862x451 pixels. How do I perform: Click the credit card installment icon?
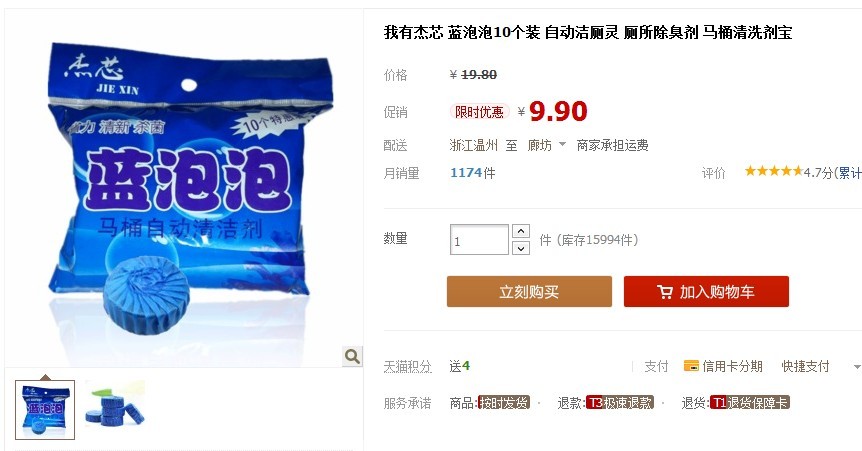click(x=691, y=366)
